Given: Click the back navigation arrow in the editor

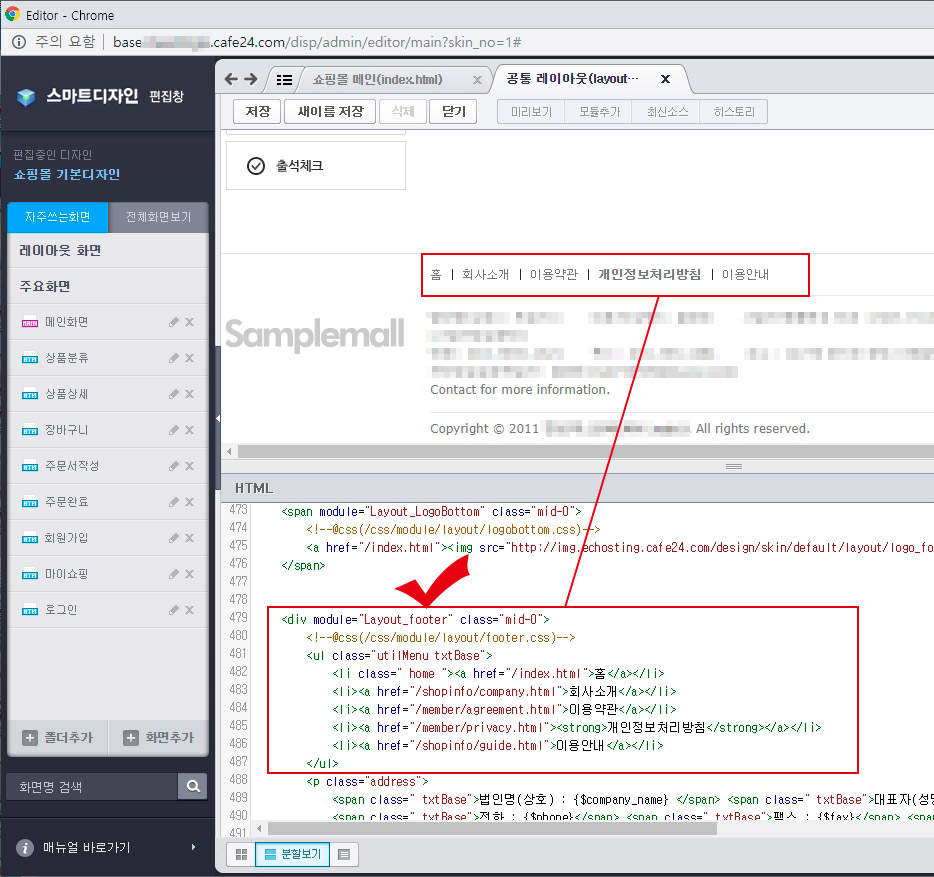Looking at the screenshot, I should (232, 78).
